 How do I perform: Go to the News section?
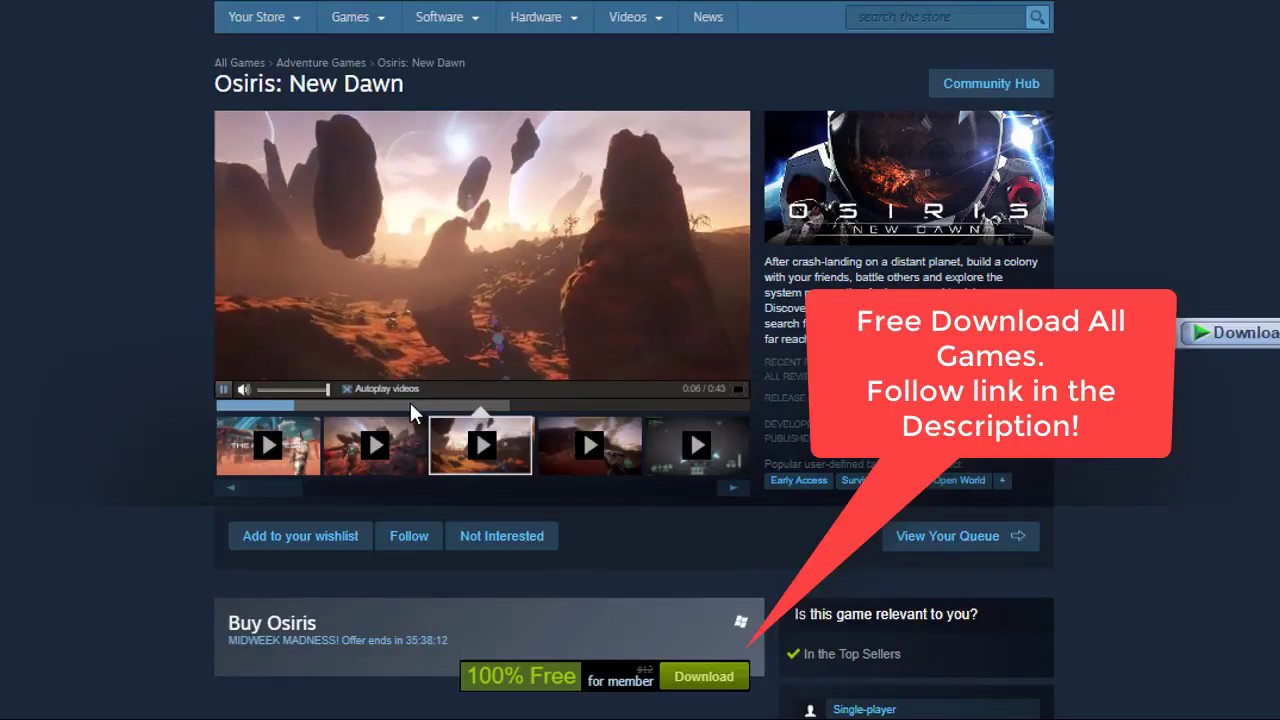tap(708, 17)
